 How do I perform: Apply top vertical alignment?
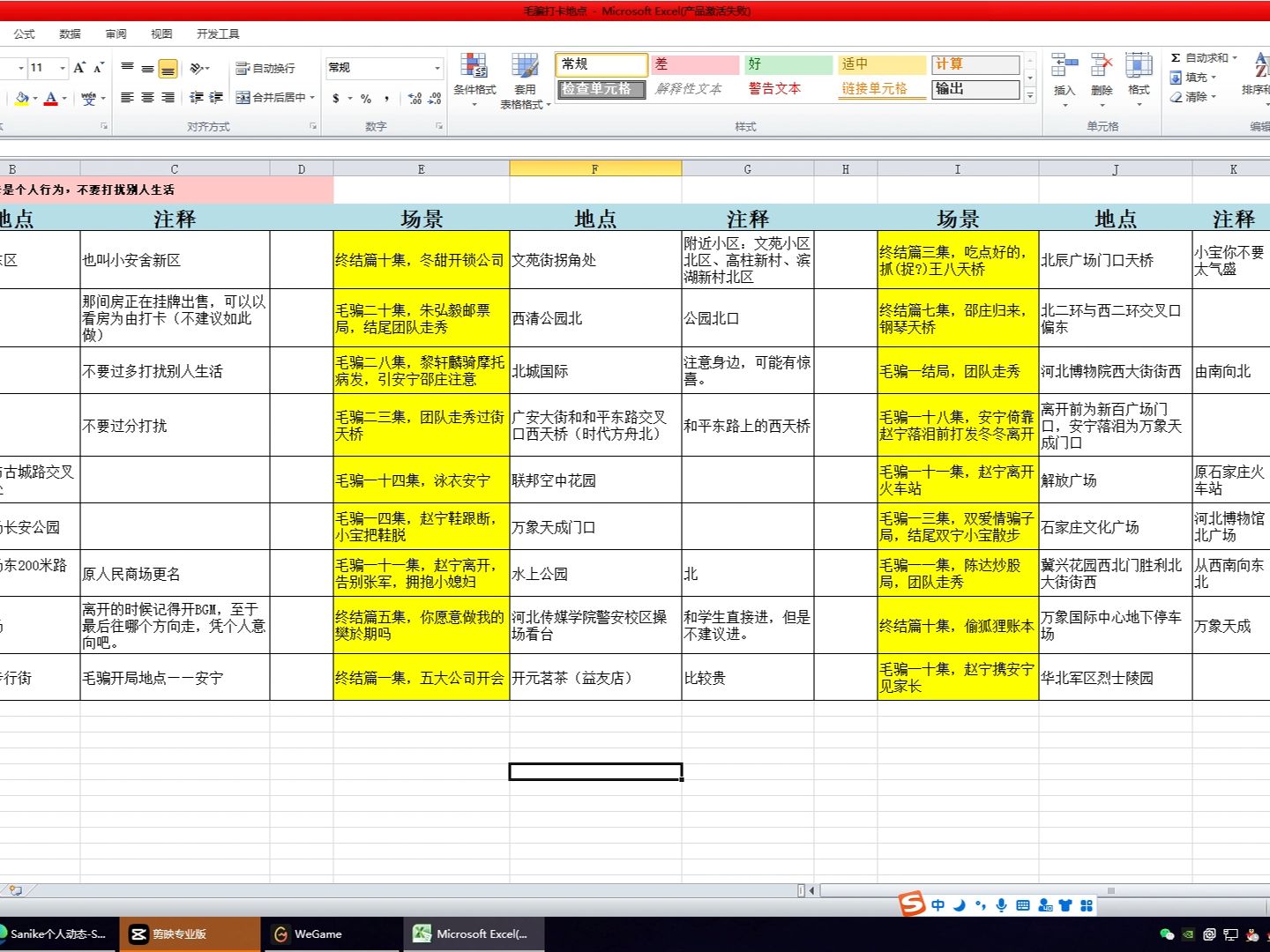[128, 68]
